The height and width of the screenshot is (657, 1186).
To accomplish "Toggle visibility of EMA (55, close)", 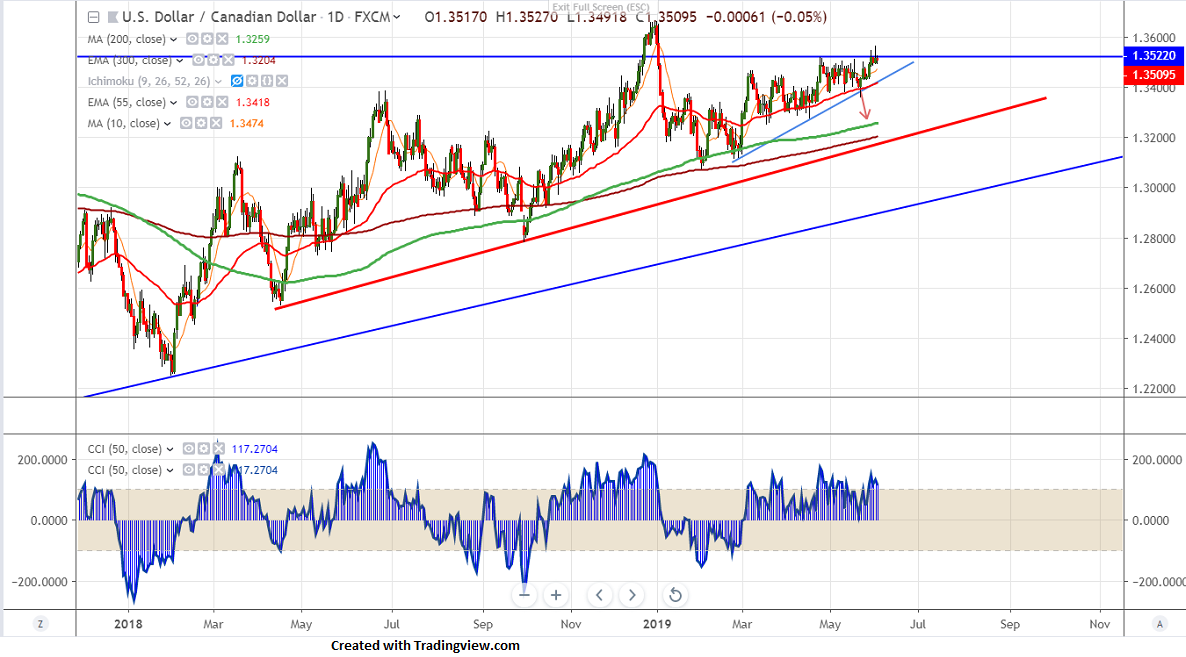I will point(192,102).
